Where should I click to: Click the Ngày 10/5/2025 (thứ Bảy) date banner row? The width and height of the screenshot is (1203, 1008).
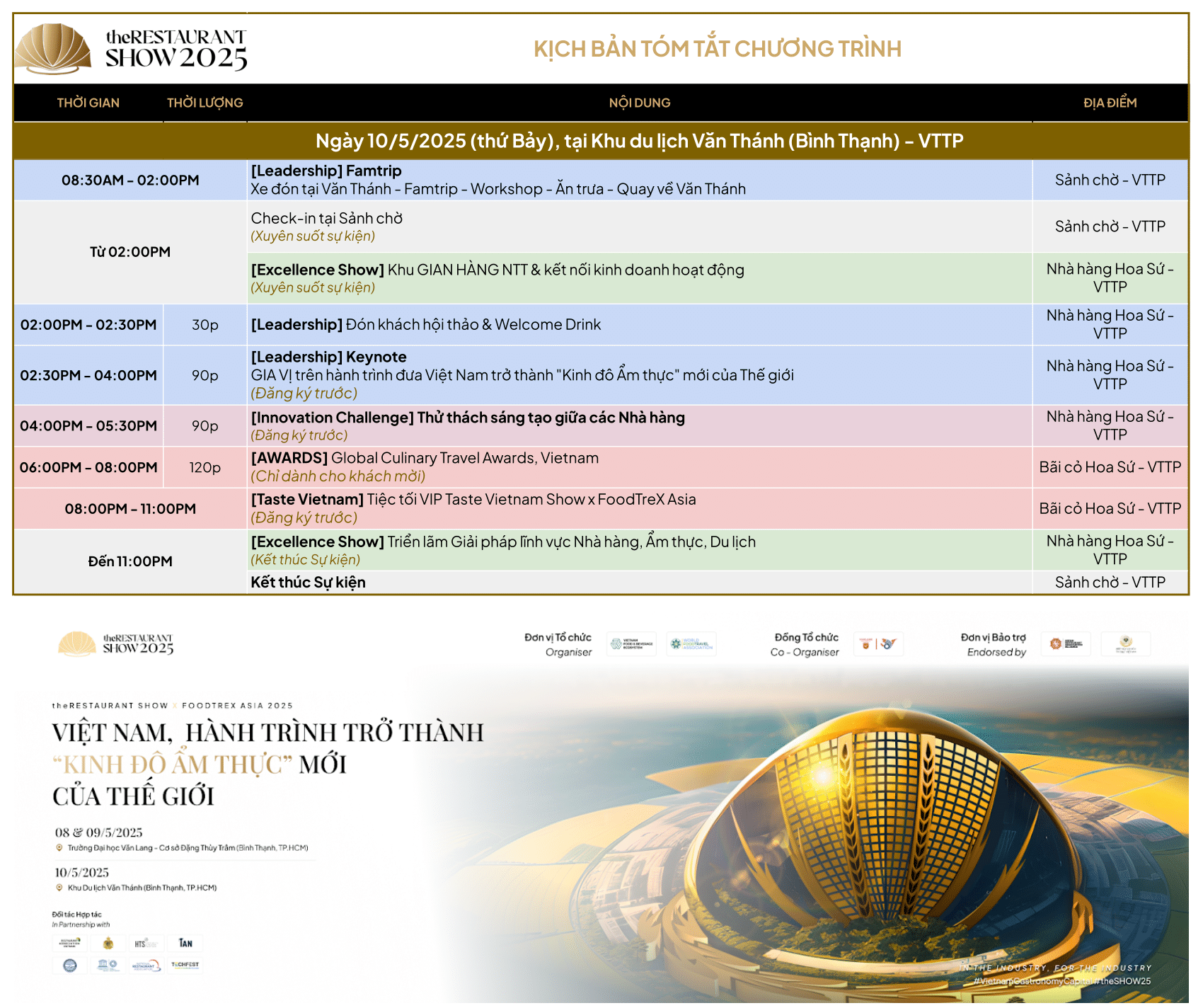pyautogui.click(x=601, y=141)
